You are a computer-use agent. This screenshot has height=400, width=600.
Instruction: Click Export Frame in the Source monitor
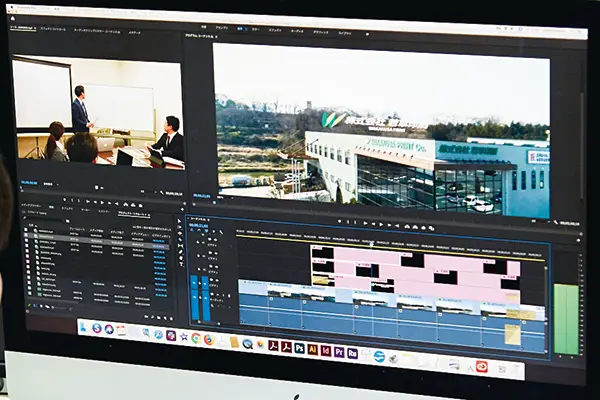140,206
